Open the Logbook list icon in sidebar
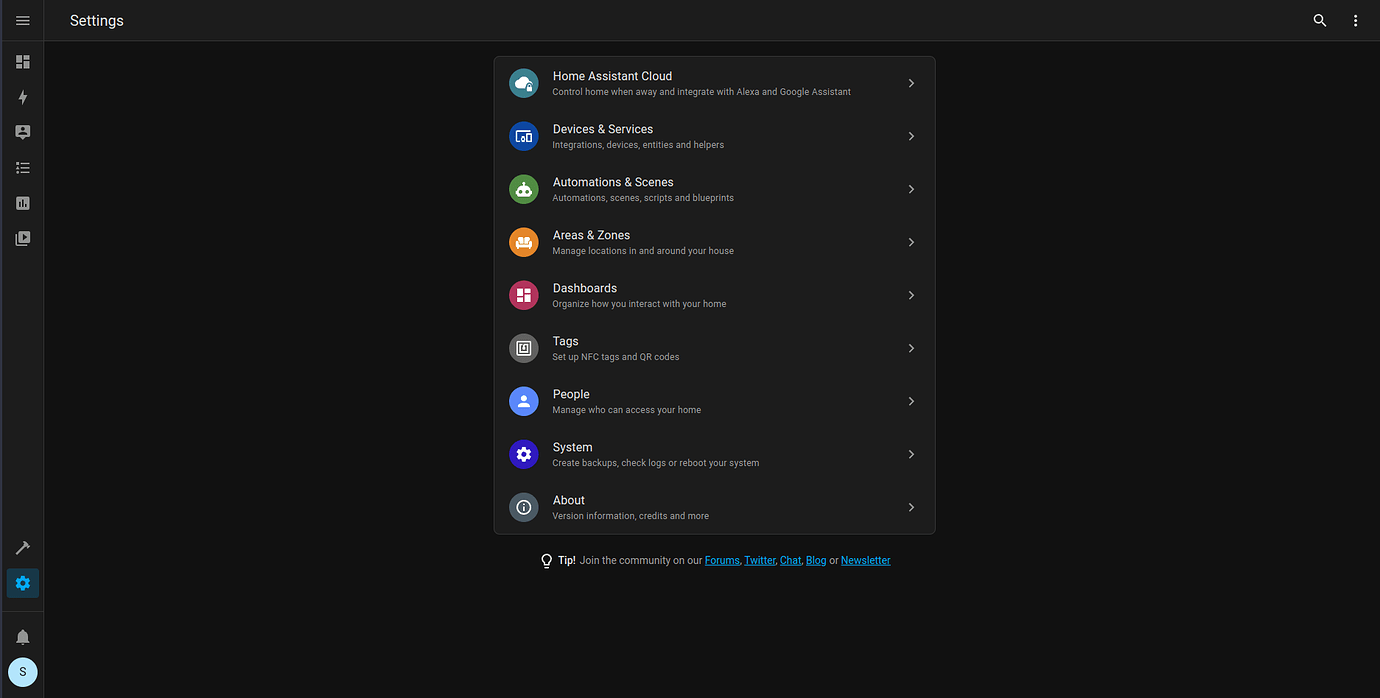The width and height of the screenshot is (1380, 698). (23, 168)
